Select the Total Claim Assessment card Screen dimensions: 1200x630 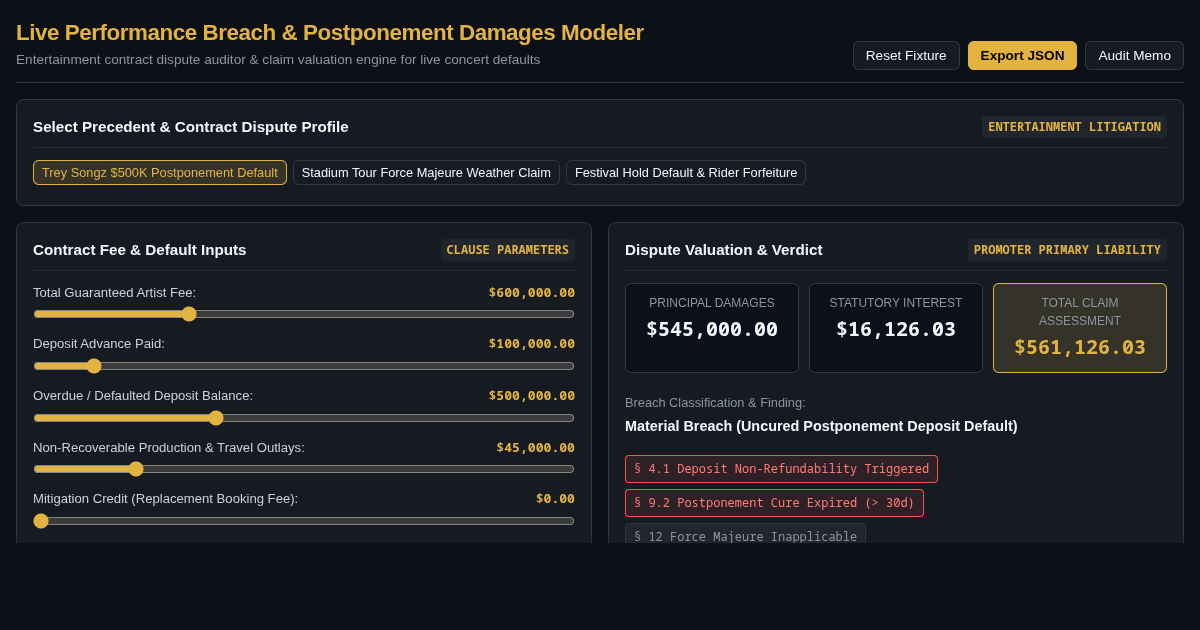(1080, 328)
